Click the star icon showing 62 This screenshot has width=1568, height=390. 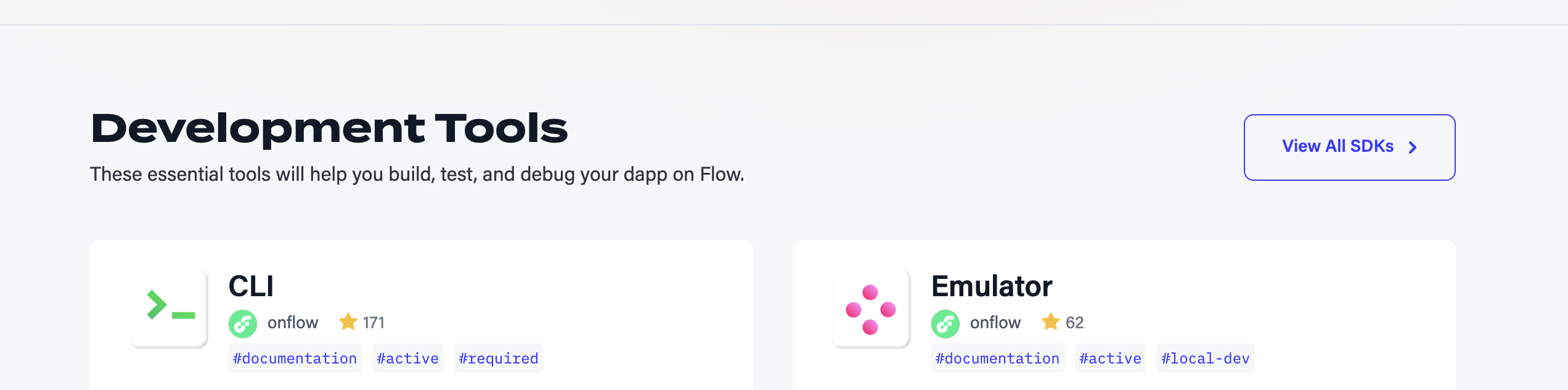click(x=1050, y=322)
